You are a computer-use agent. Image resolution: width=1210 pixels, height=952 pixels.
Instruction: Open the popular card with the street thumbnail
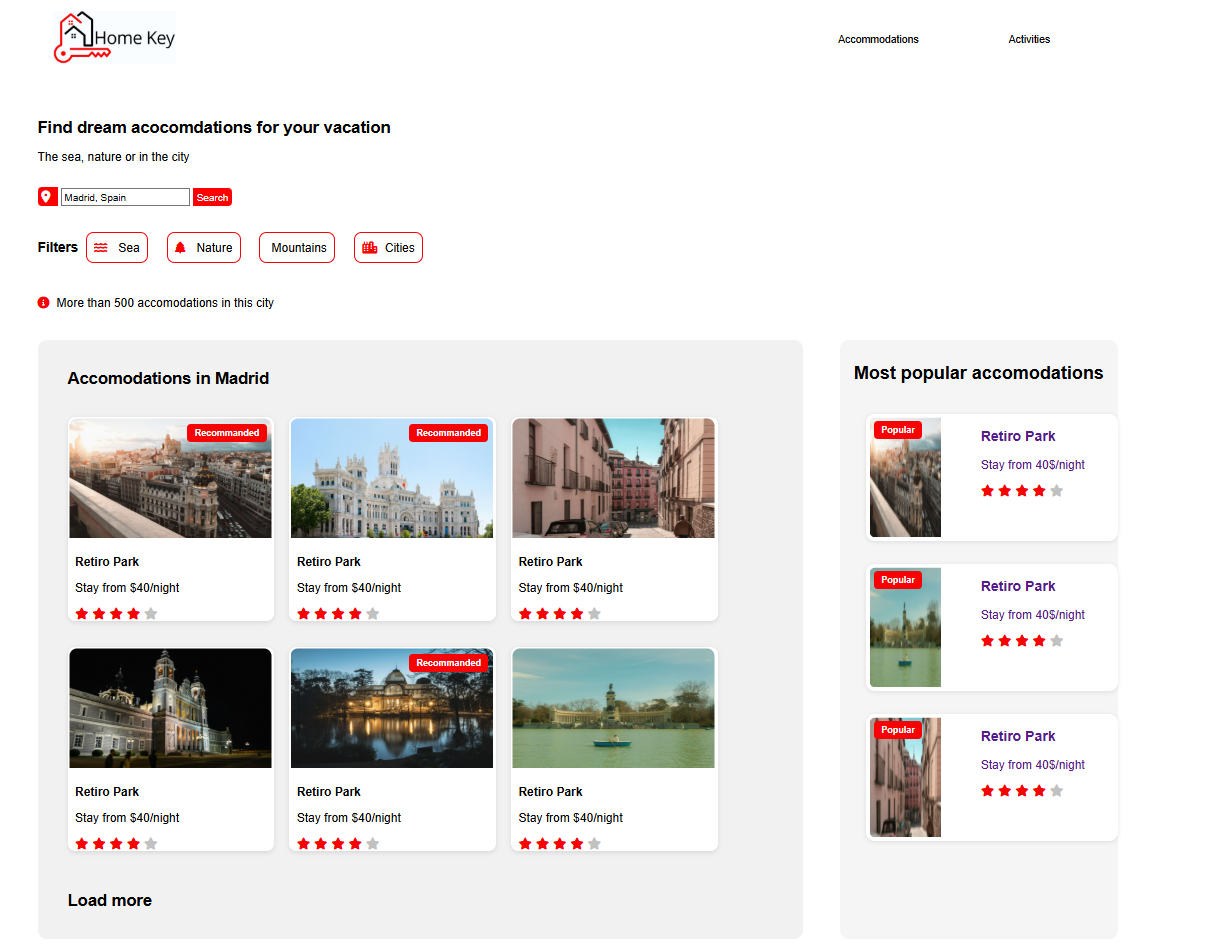(992, 777)
